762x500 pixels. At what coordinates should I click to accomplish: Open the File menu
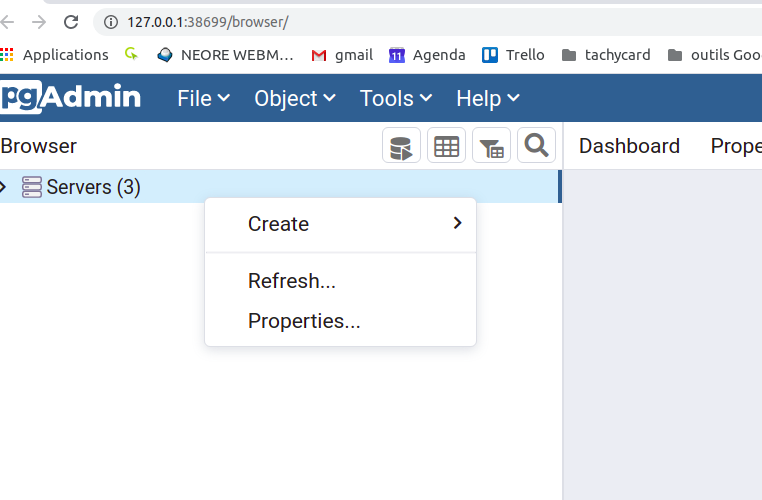(x=203, y=98)
